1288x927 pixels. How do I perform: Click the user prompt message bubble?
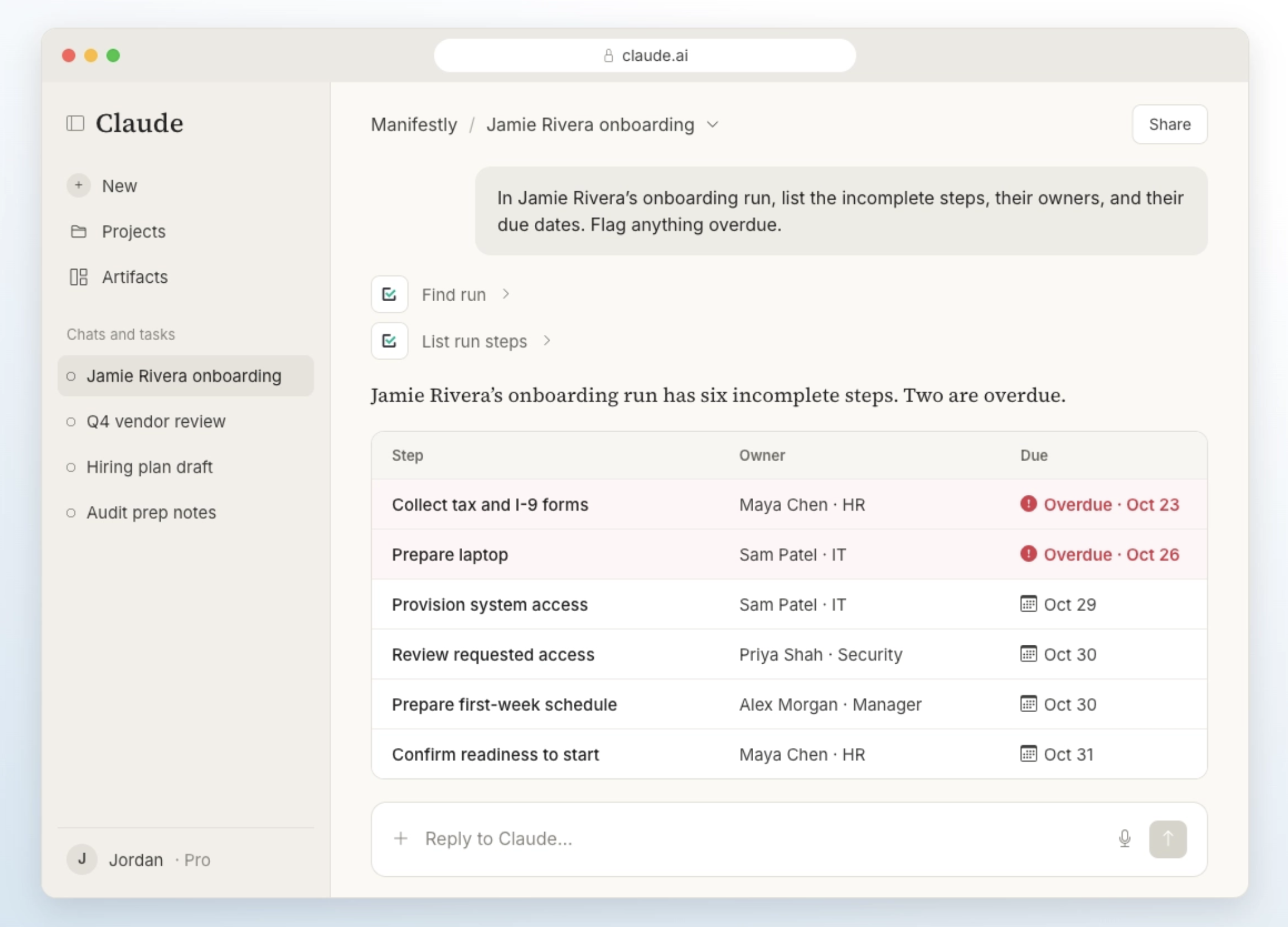click(x=841, y=211)
